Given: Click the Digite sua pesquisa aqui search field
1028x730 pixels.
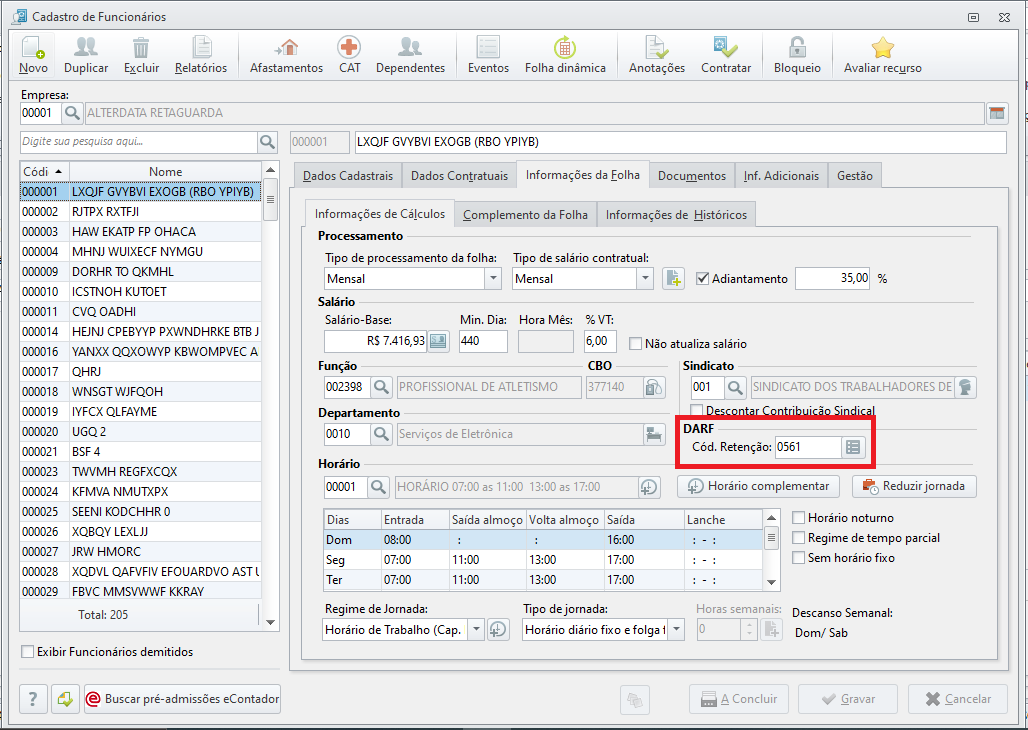Looking at the screenshot, I should tap(139, 142).
